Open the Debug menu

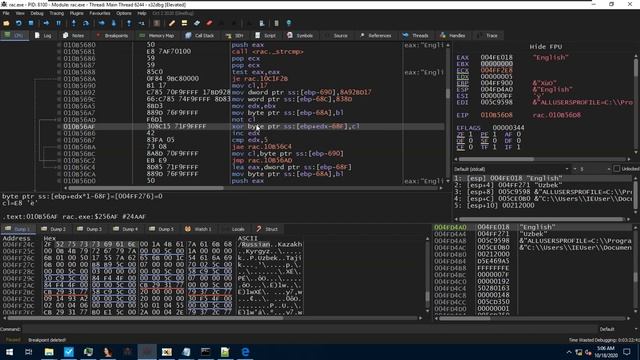click(x=37, y=13)
